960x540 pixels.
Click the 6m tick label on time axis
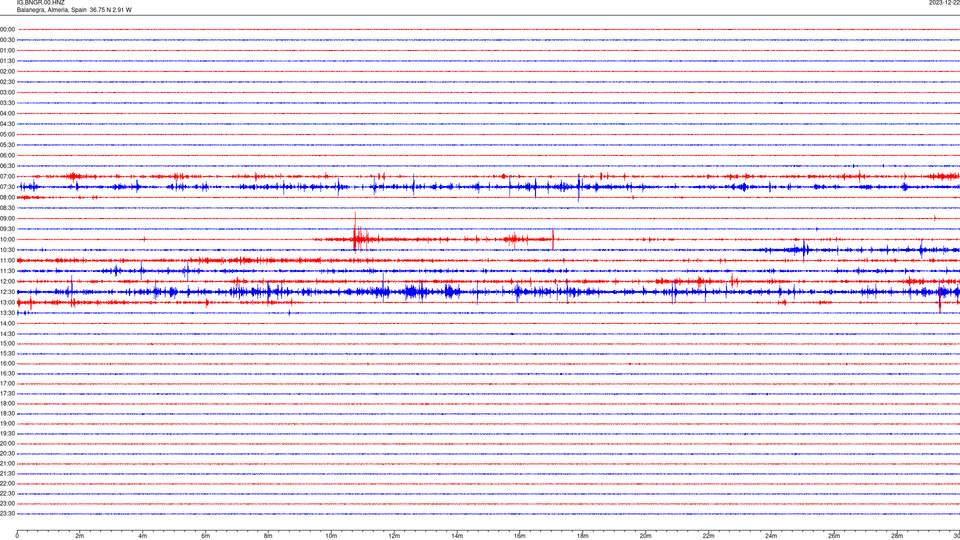click(206, 536)
